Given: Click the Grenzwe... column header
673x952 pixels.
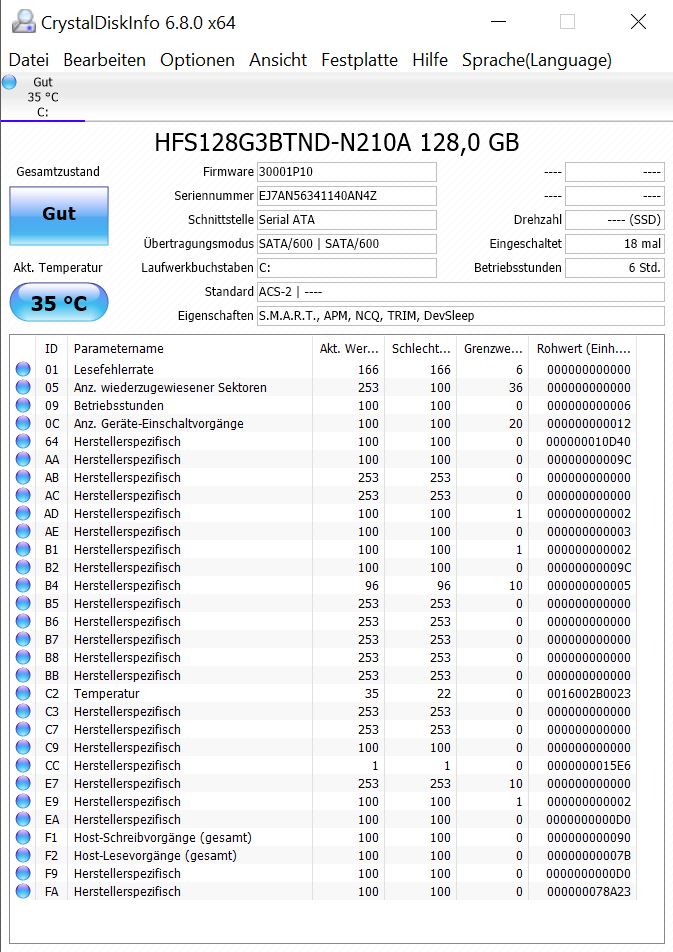Looking at the screenshot, I should pyautogui.click(x=493, y=348).
